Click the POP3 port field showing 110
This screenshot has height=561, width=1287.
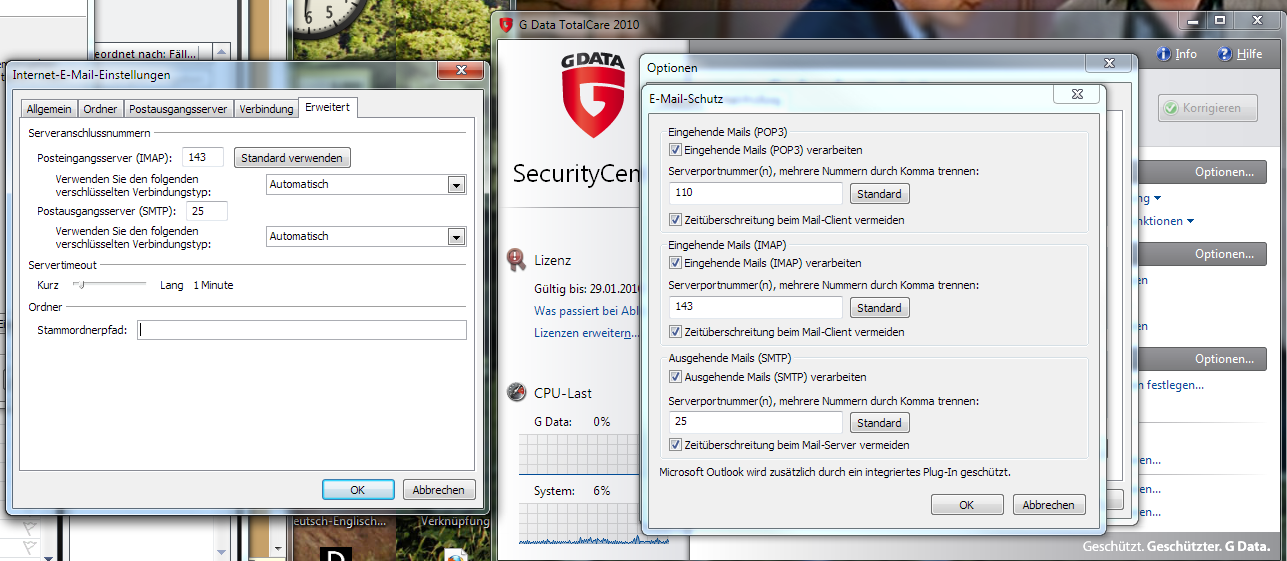tap(756, 194)
